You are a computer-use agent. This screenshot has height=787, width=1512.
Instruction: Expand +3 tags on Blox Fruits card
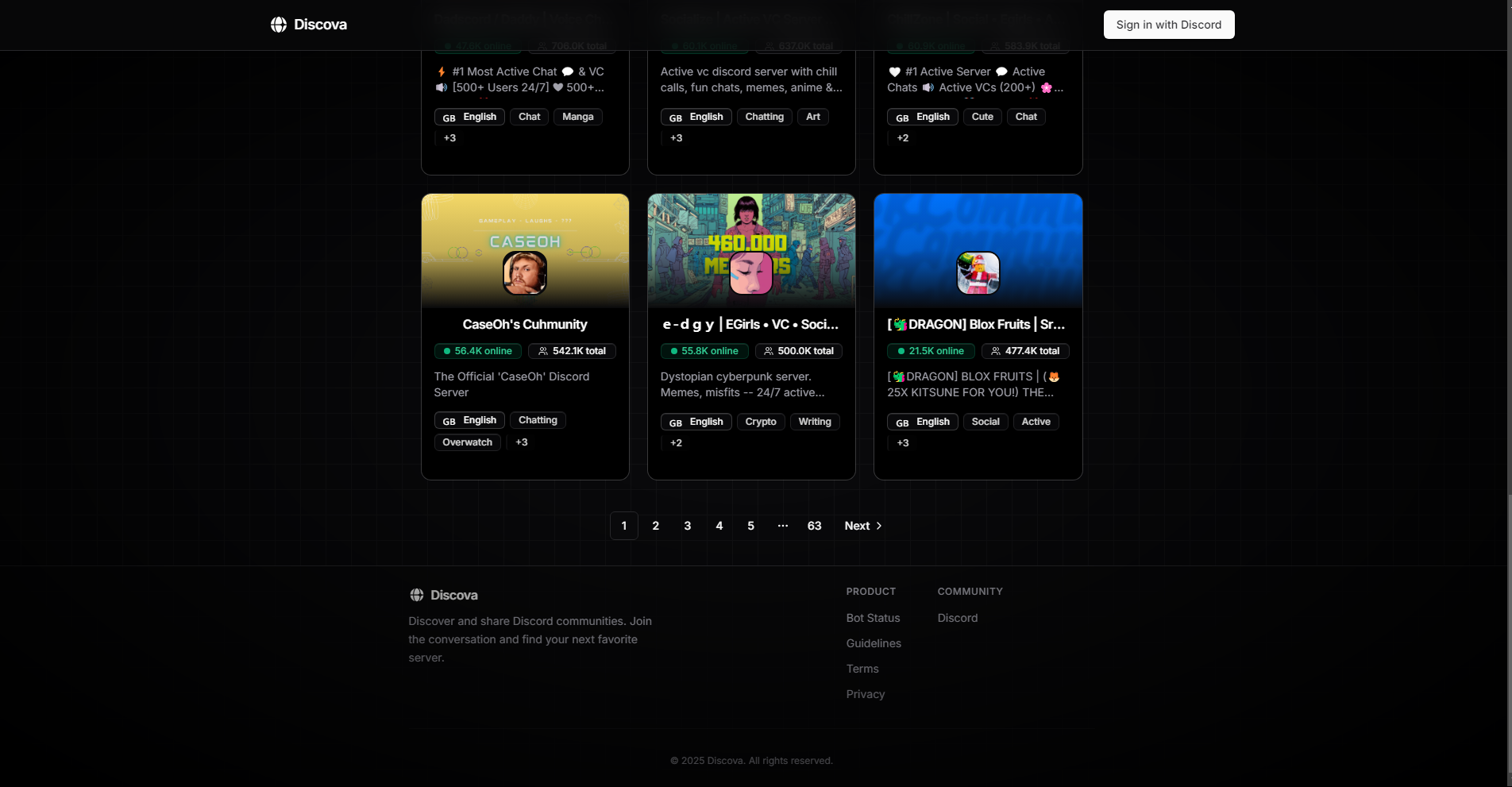(903, 443)
